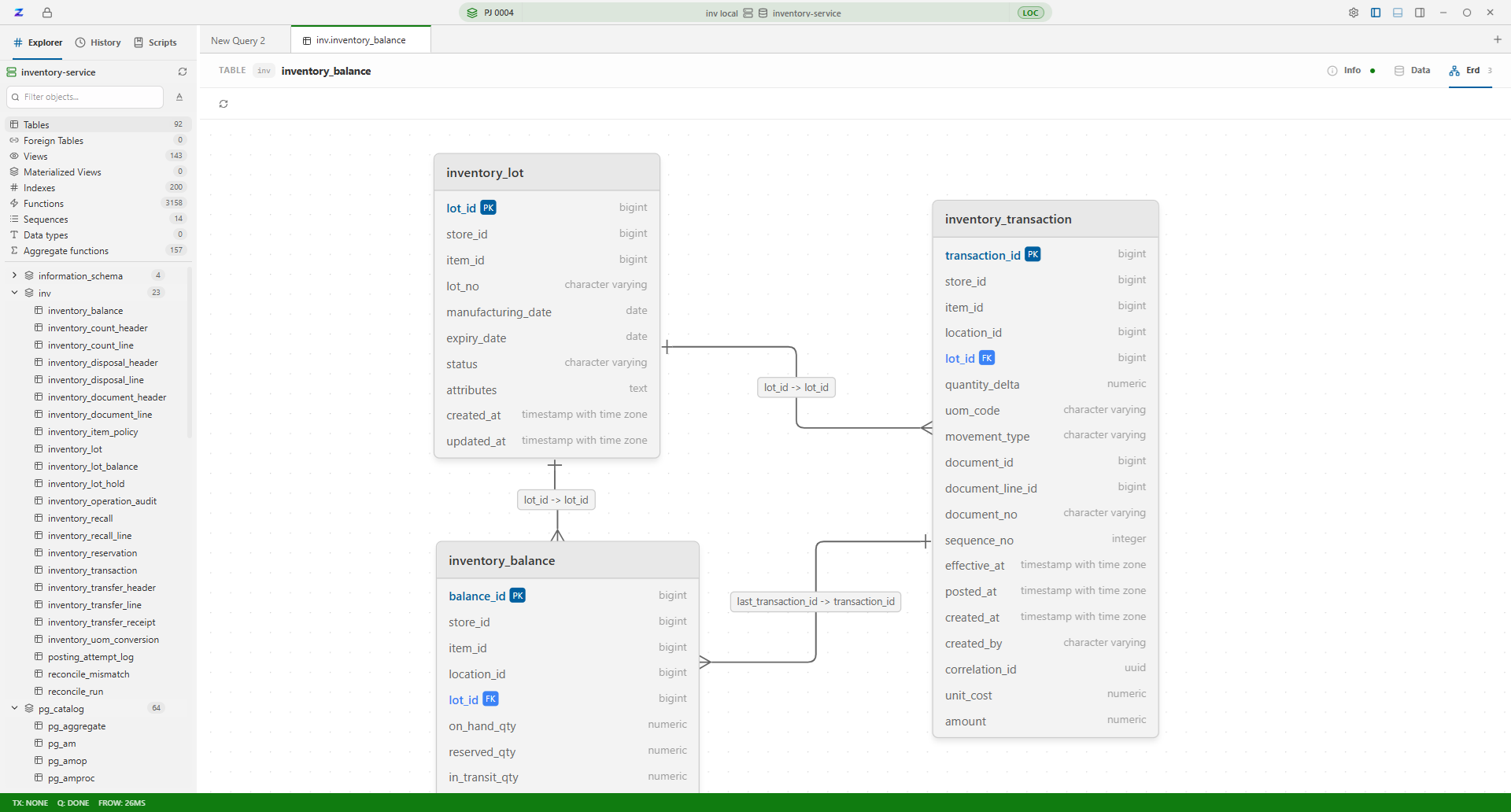This screenshot has height=812, width=1511.
Task: Click inside the Filter objects input field
Action: coord(84,97)
